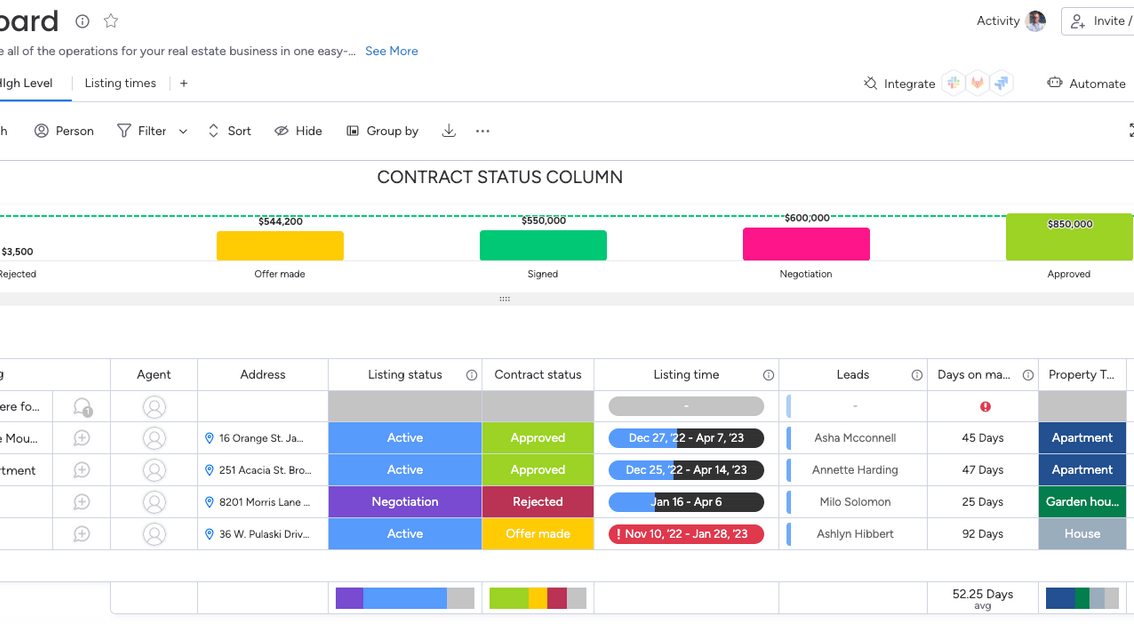Click the Automate robot icon

(1054, 83)
